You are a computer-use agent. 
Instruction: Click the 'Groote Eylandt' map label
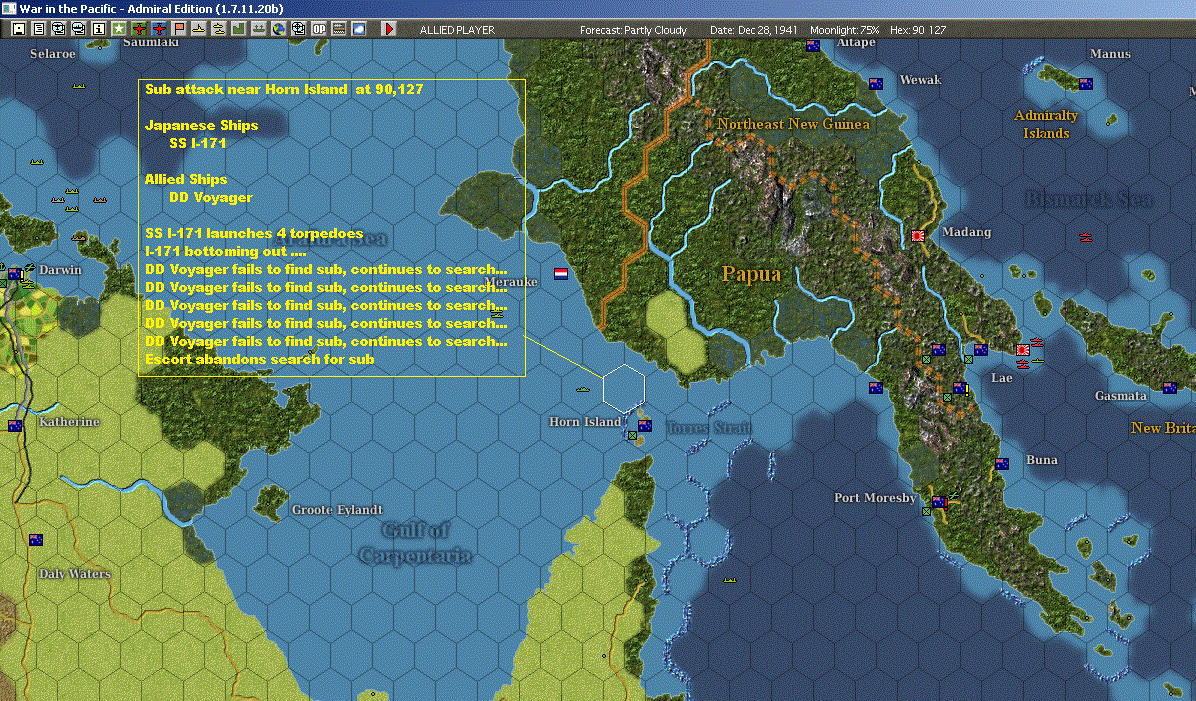point(337,510)
